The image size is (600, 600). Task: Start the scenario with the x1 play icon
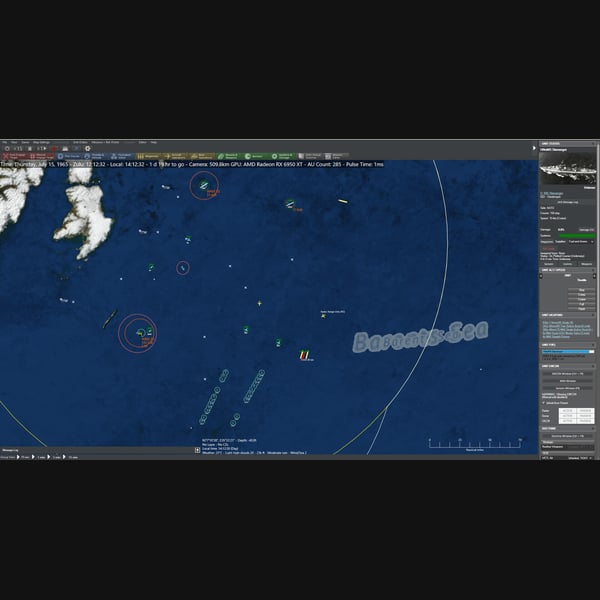point(42,148)
